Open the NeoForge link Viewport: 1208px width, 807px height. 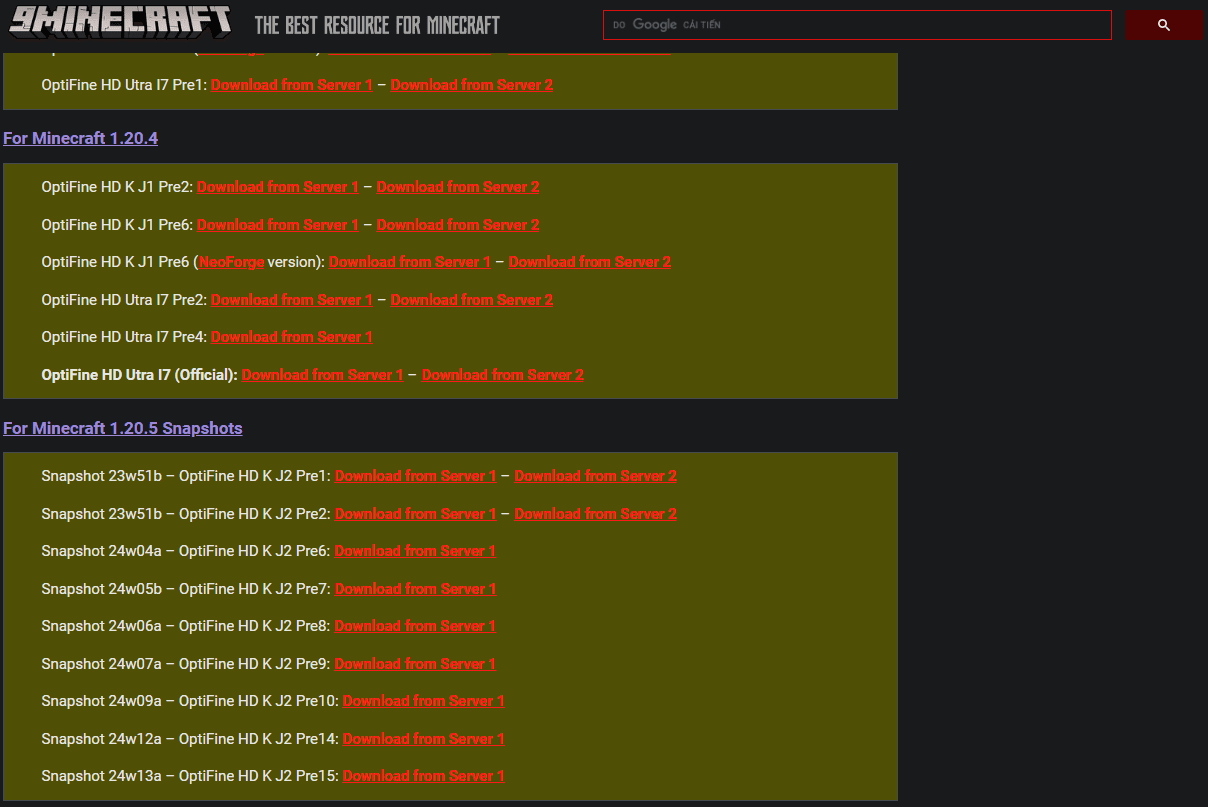tap(232, 262)
